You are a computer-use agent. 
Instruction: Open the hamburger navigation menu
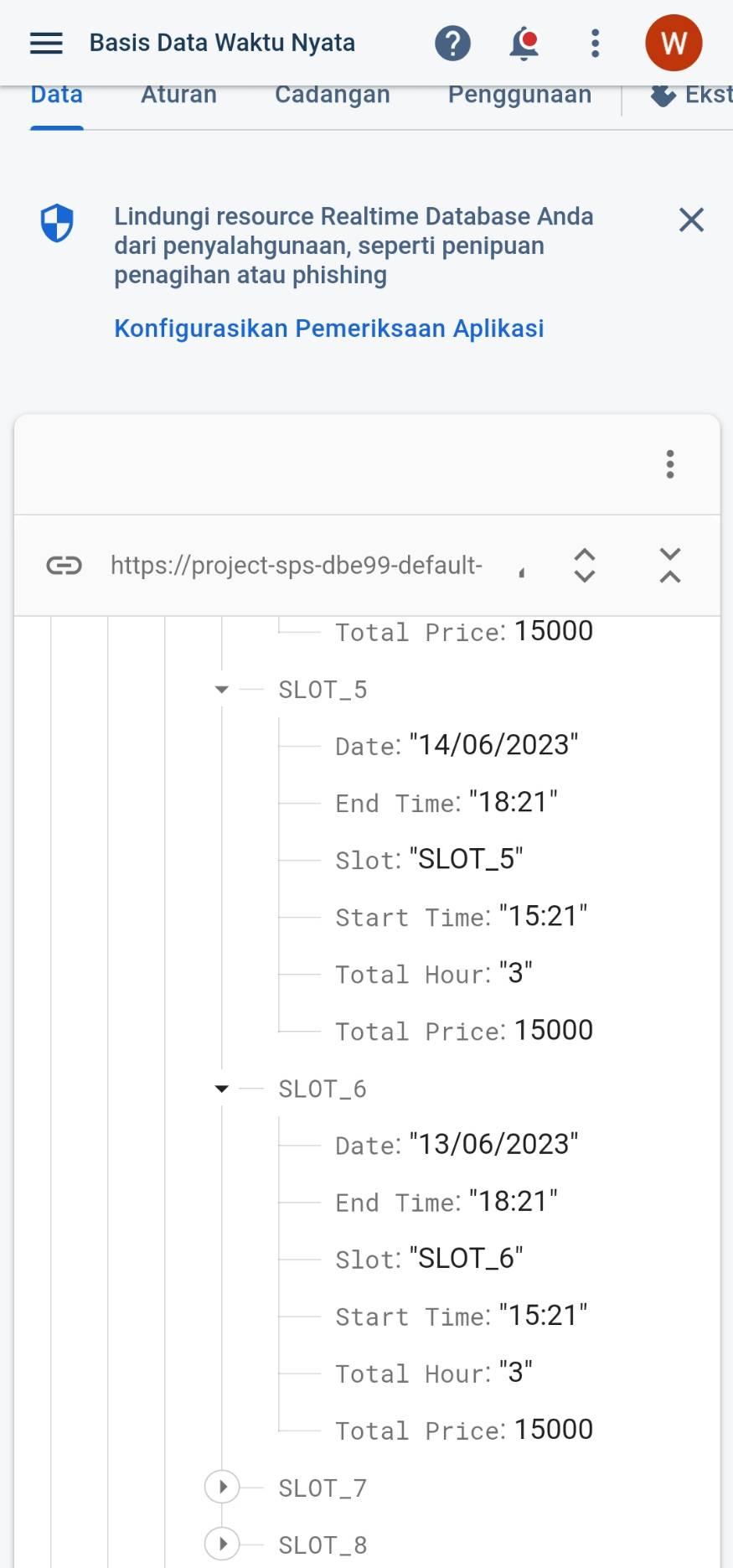(x=46, y=43)
